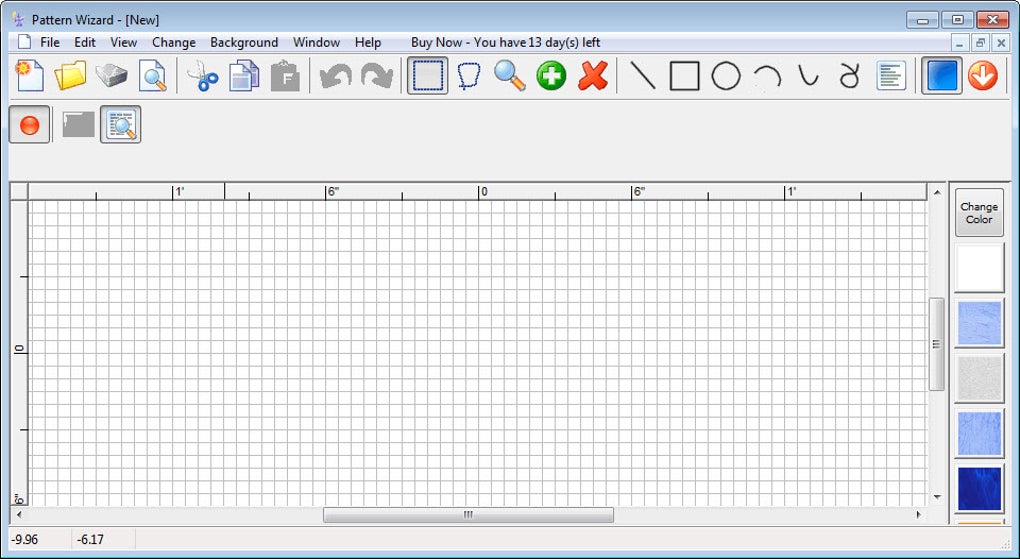Select the arc curve tool

[x=768, y=77]
